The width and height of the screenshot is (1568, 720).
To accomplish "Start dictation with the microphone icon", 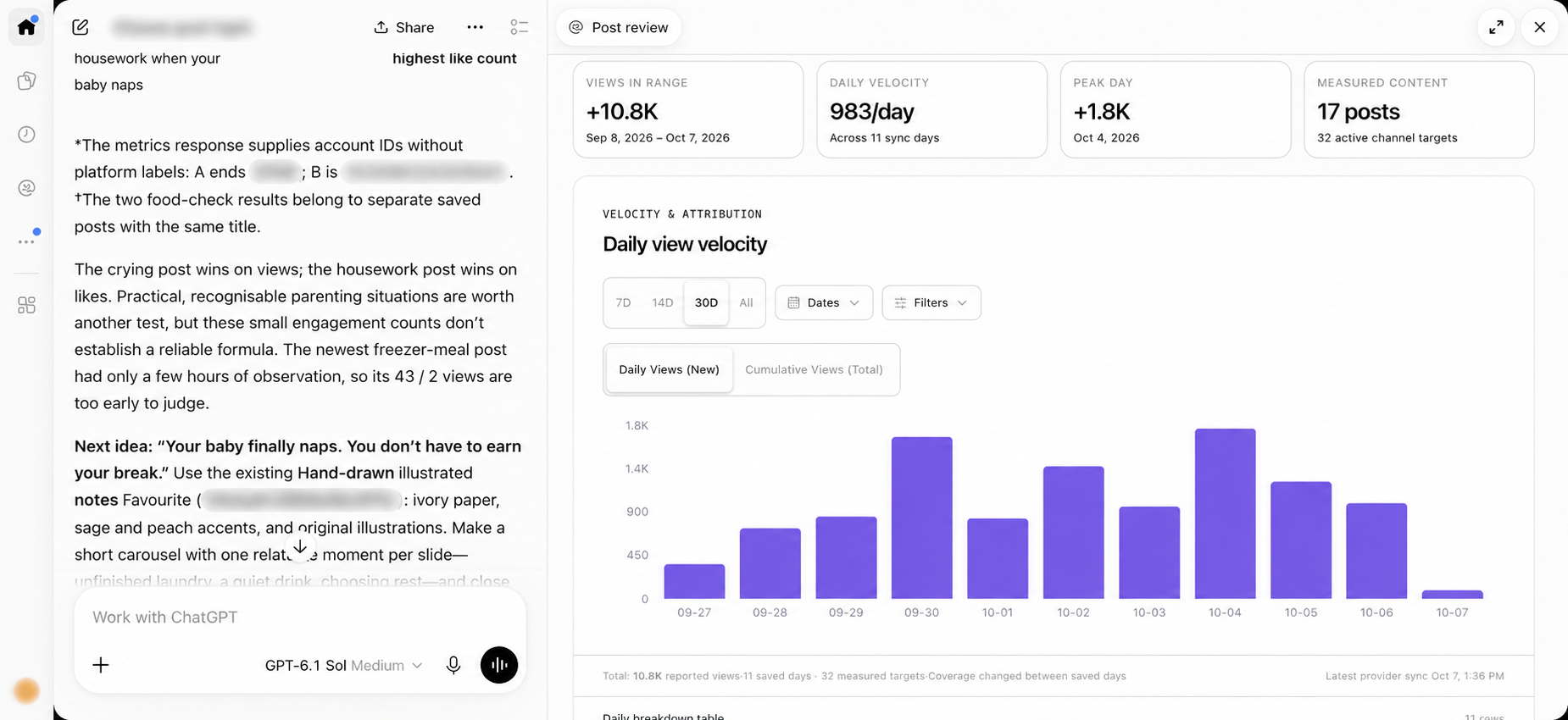I will 453,665.
